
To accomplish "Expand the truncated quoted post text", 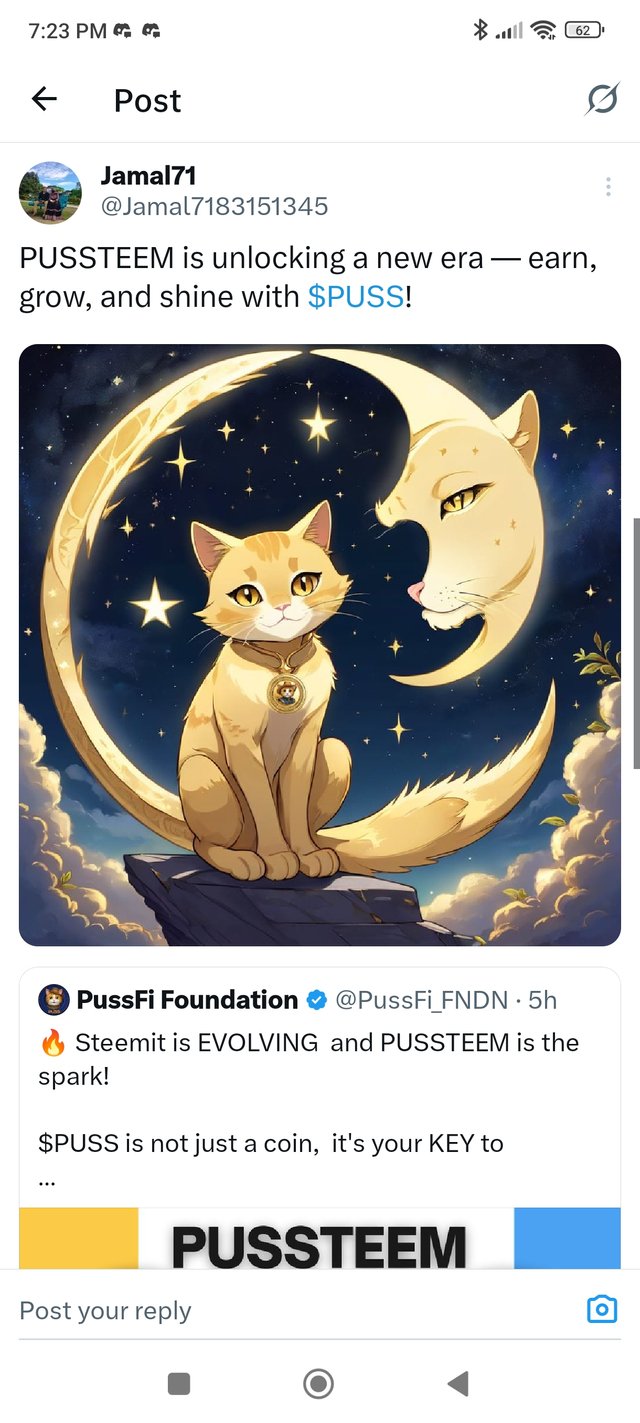I will tap(46, 1181).
